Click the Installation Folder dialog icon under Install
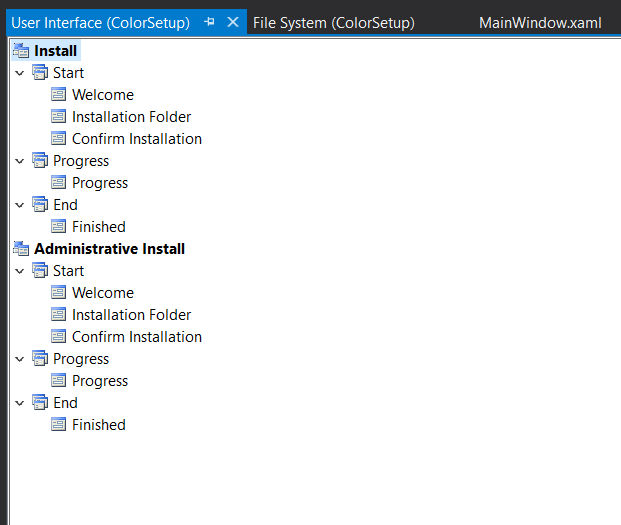The image size is (621, 525). [59, 116]
